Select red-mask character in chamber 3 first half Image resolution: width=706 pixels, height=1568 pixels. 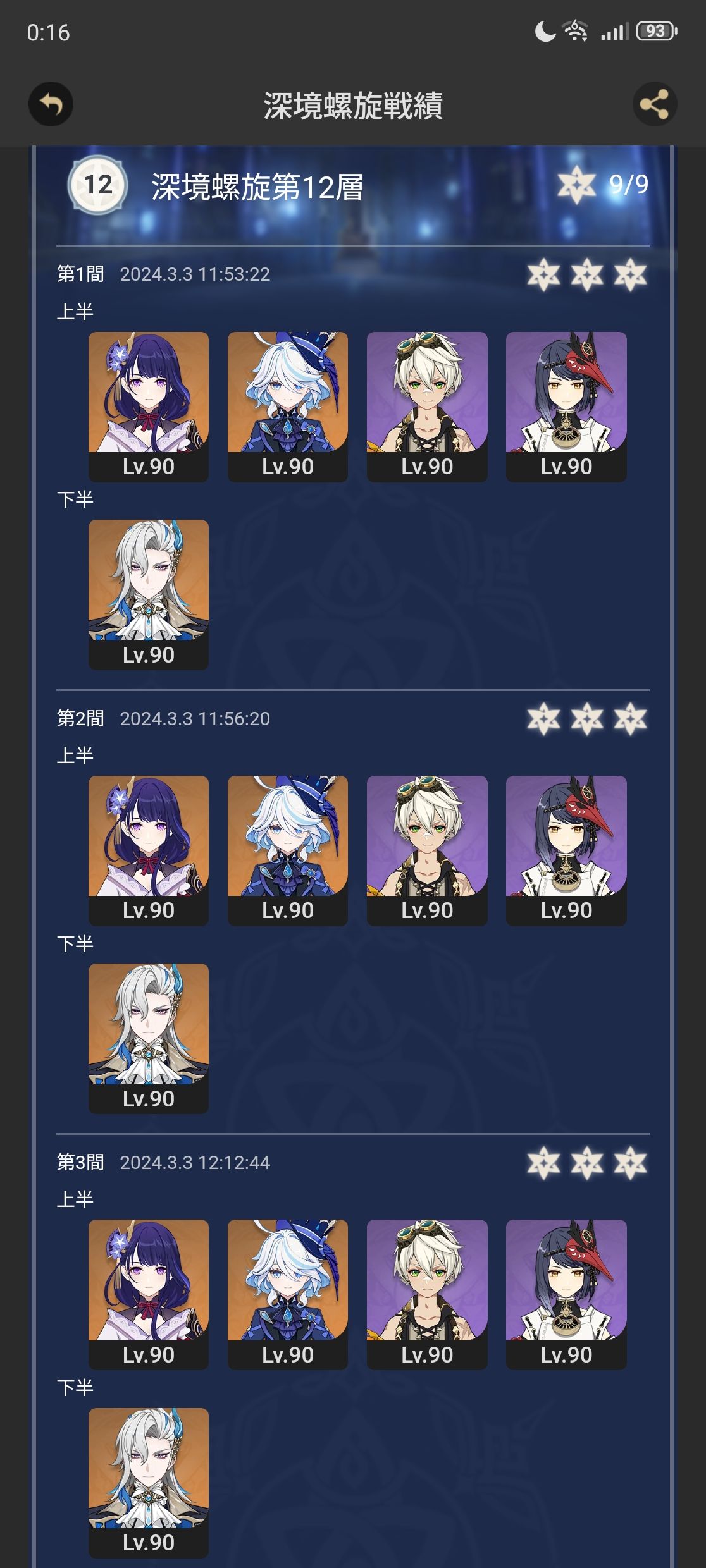[566, 1294]
